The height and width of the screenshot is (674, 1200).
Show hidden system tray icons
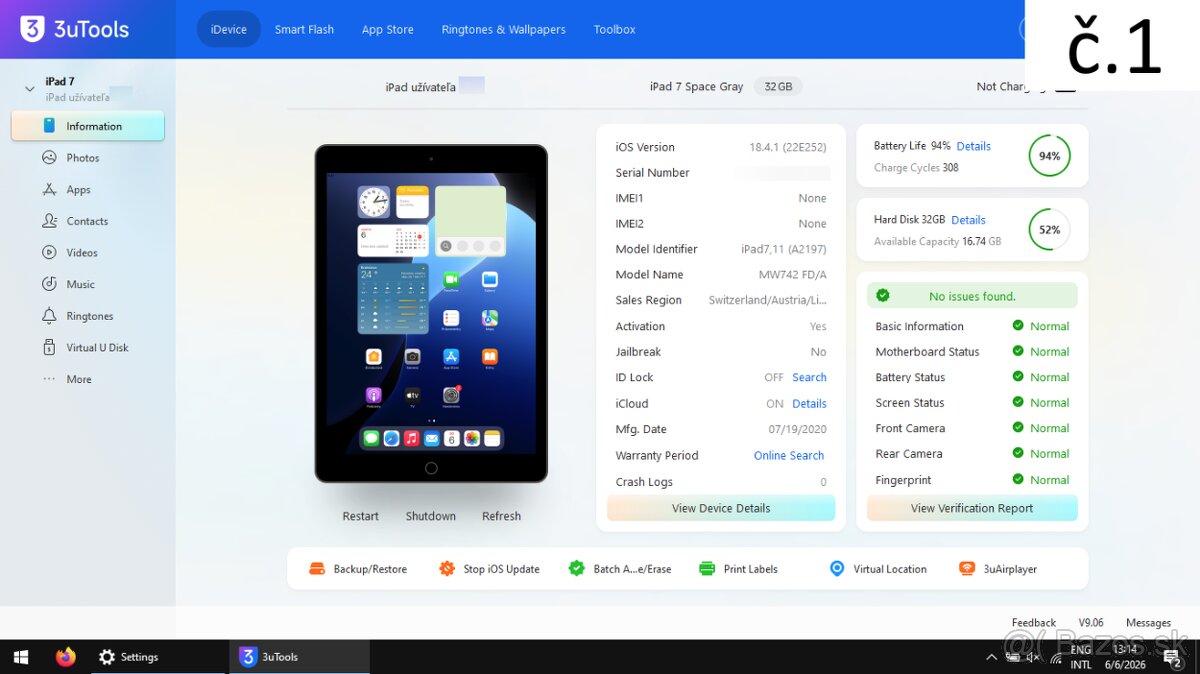tap(991, 657)
